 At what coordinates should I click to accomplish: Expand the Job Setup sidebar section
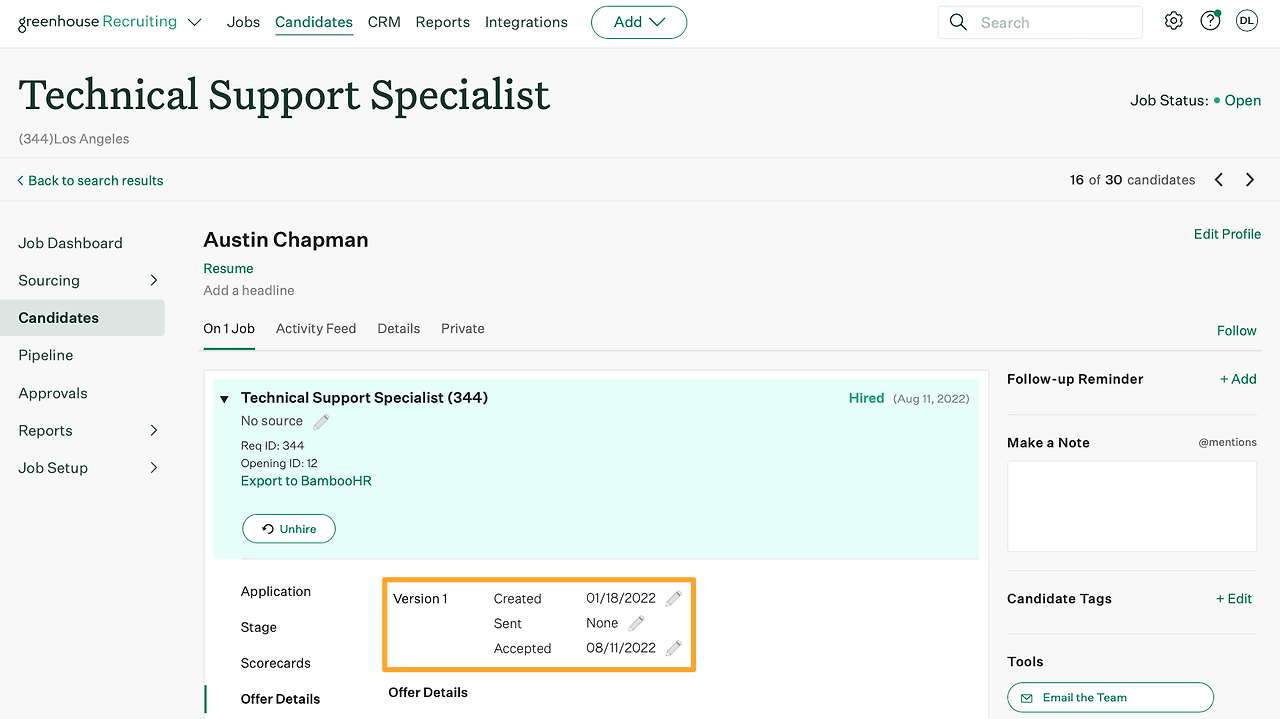point(155,467)
